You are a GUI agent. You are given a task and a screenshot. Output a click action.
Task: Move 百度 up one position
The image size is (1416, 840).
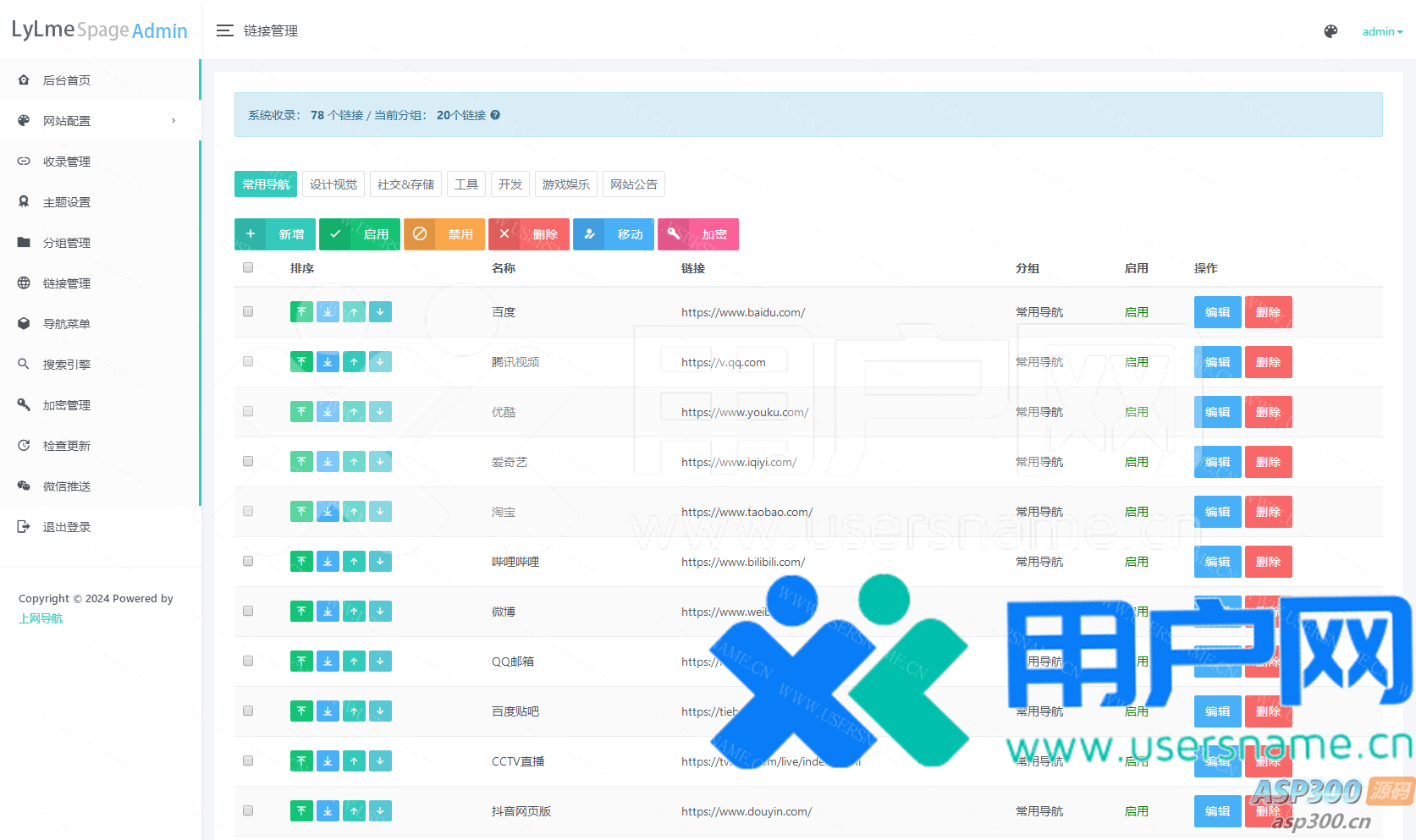pos(354,312)
